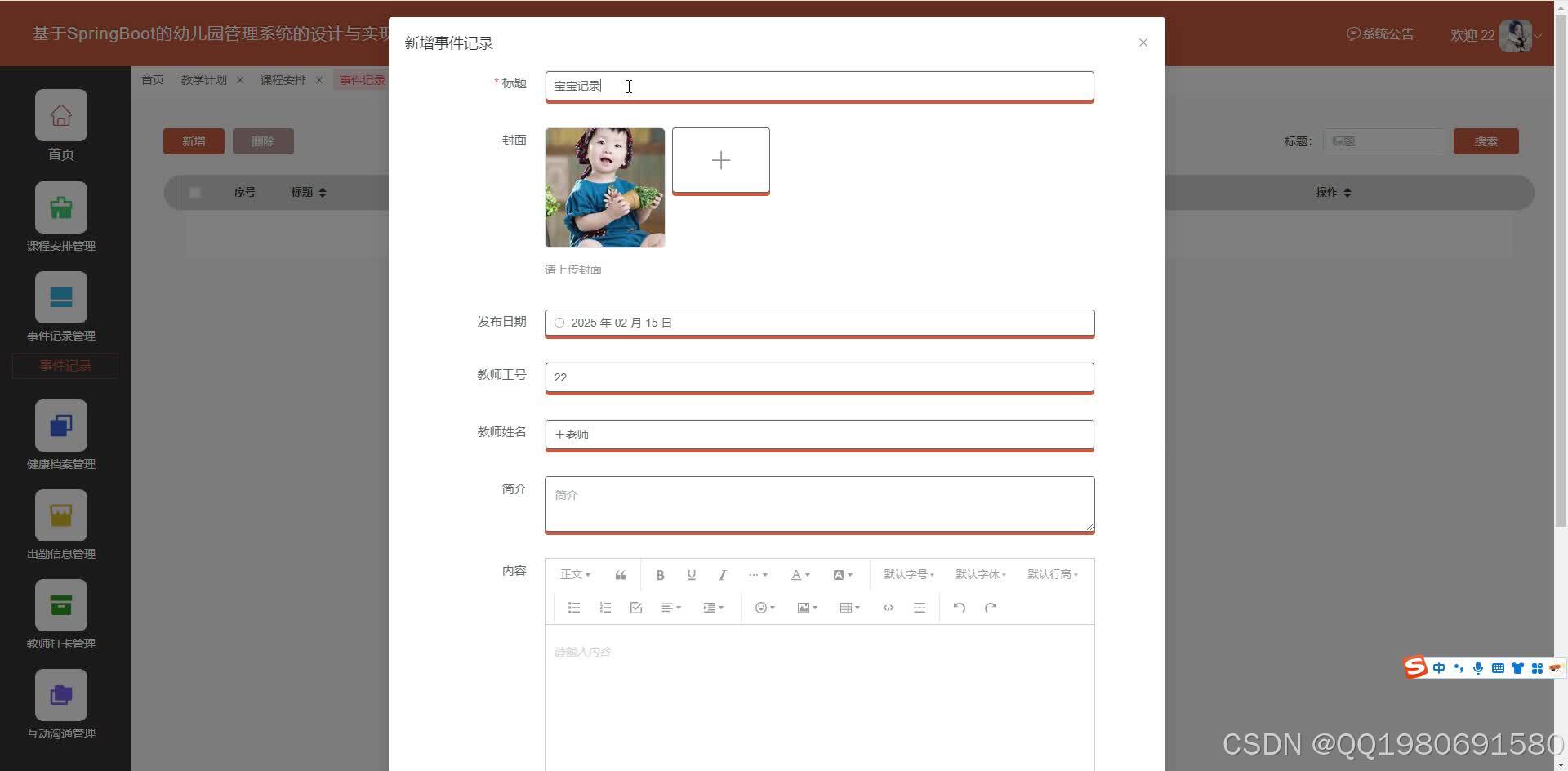The image size is (1568, 771).
Task: Open the font color swatch dropdown
Action: point(800,574)
